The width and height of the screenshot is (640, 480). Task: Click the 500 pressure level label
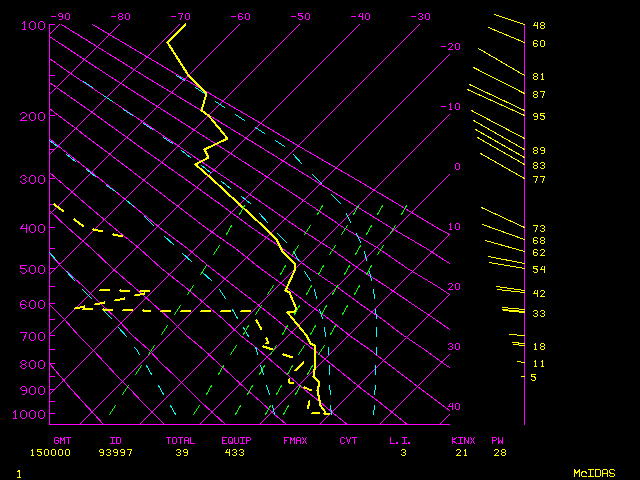click(x=32, y=269)
